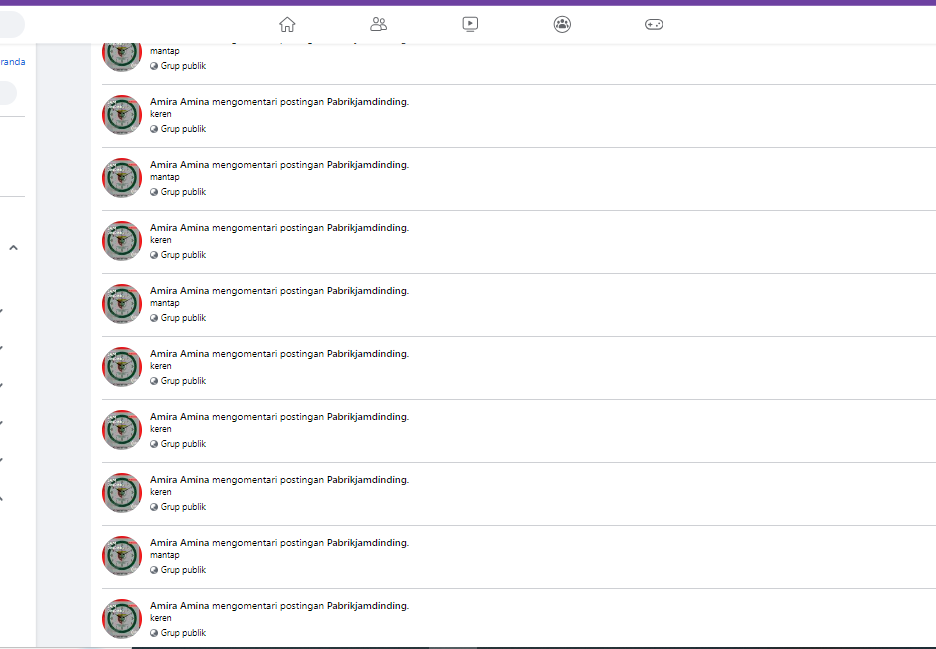
Task: Open Pabrikjamdinding link in the first full entry
Action: [x=367, y=102]
